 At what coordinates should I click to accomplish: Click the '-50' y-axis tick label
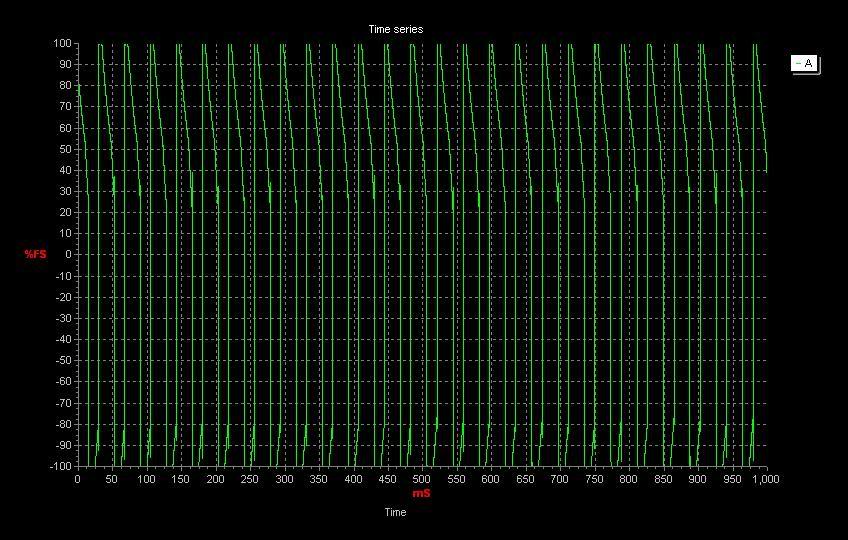point(63,360)
